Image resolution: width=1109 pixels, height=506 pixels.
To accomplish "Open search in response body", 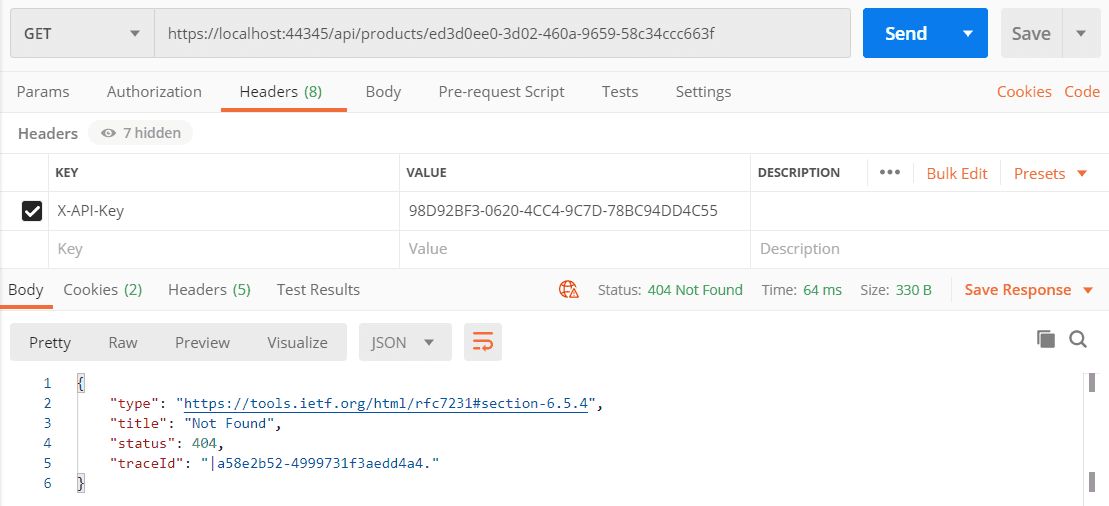I will pos(1078,339).
